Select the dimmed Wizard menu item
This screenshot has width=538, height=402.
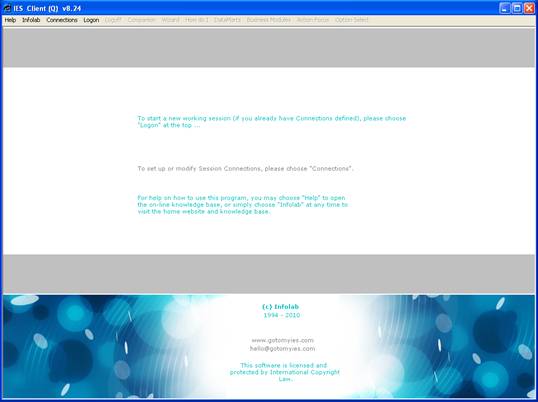[x=170, y=20]
